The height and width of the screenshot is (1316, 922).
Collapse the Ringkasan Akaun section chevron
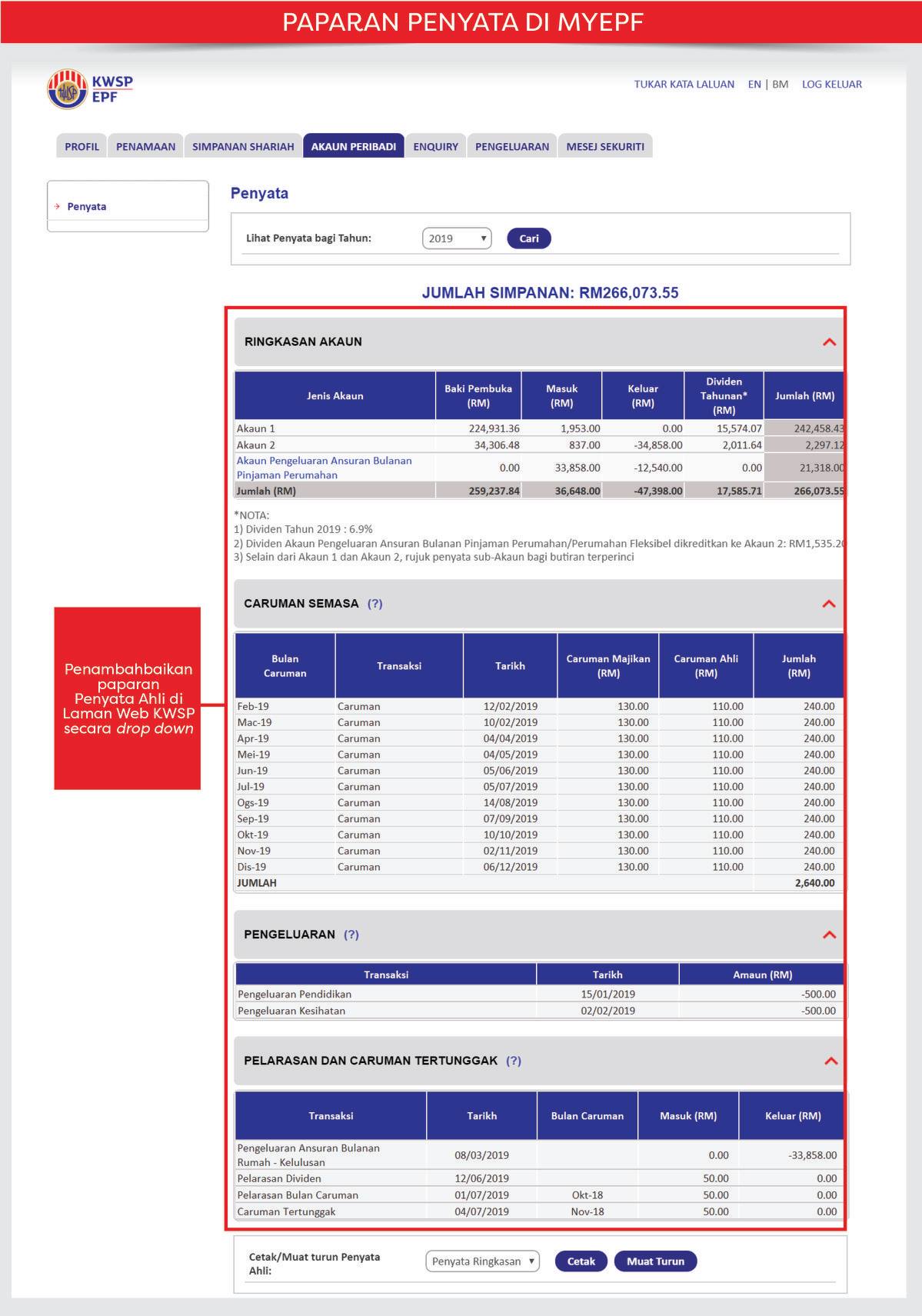tap(829, 341)
